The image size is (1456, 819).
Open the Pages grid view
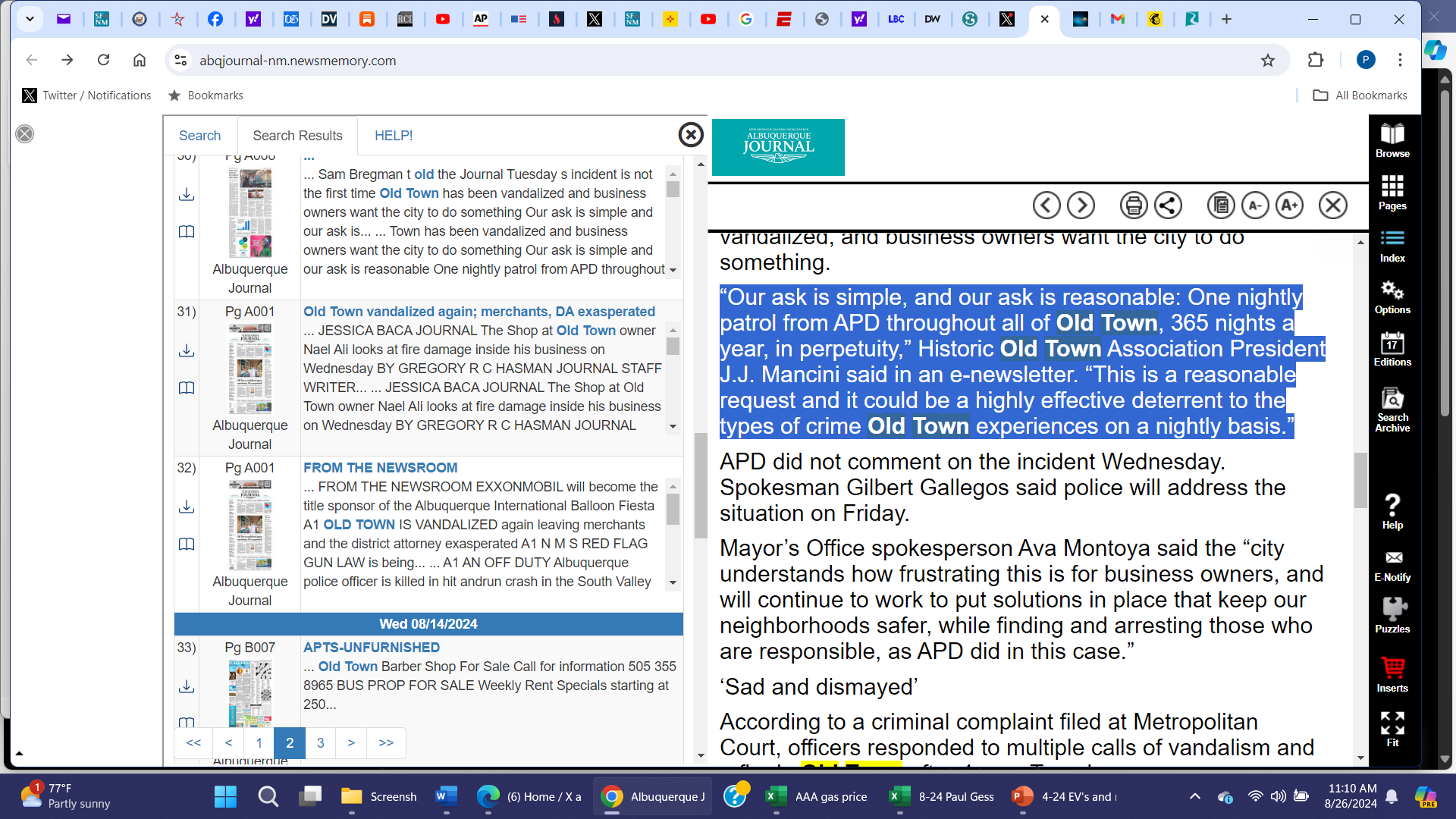[1392, 193]
